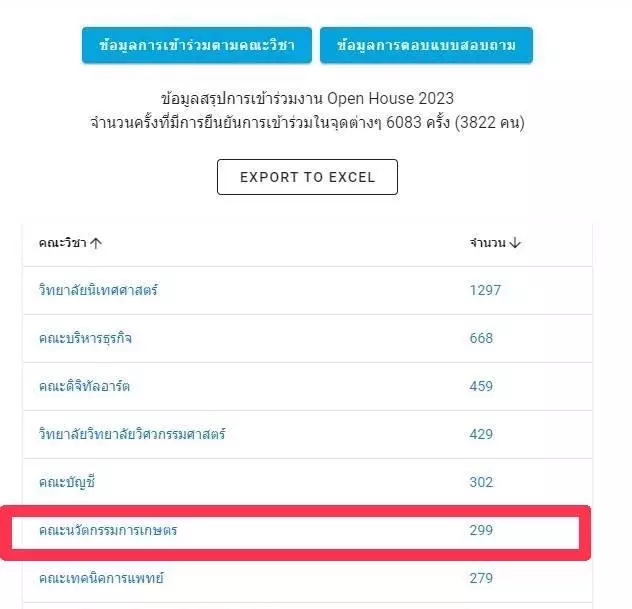Sort table by คณะวิชา column header
Image resolution: width=632 pixels, height=609 pixels.
(62, 243)
